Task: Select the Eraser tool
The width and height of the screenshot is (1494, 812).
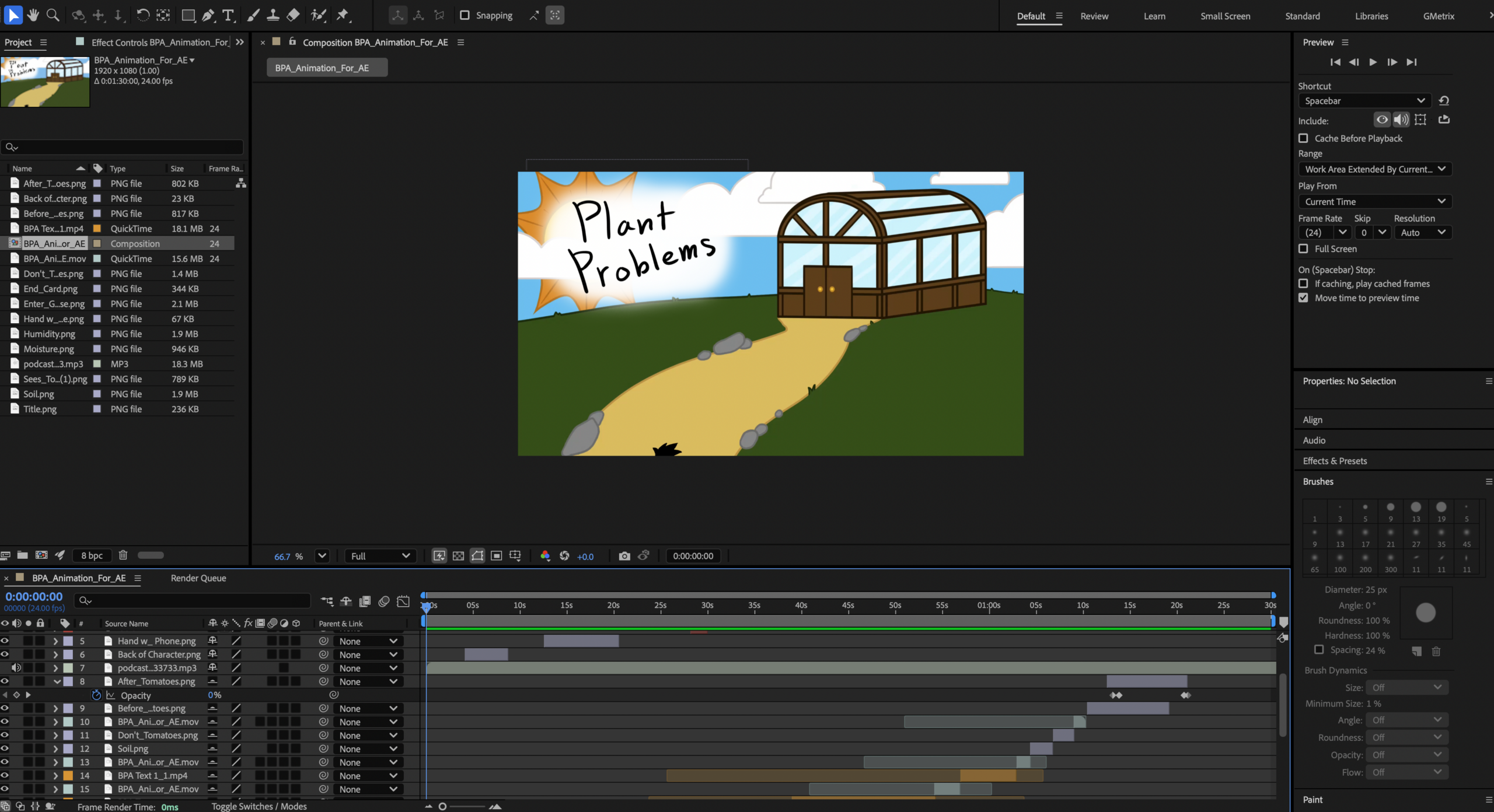Action: (294, 15)
